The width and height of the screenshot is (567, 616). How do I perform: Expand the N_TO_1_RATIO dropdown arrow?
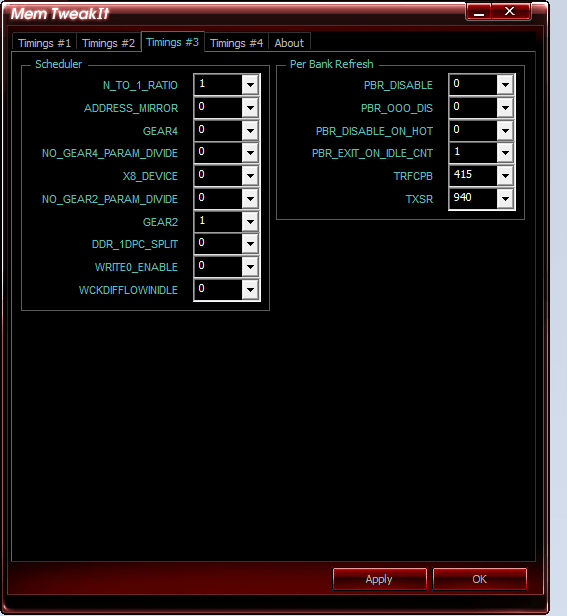click(x=250, y=85)
